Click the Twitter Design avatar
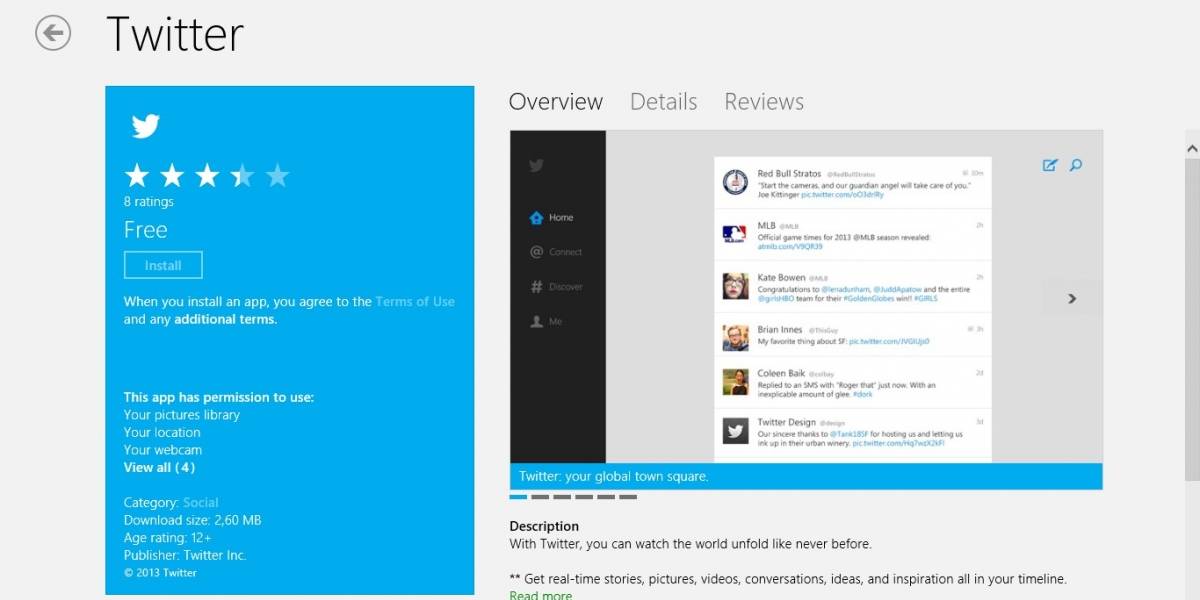Image resolution: width=1200 pixels, height=600 pixels. pyautogui.click(x=735, y=431)
